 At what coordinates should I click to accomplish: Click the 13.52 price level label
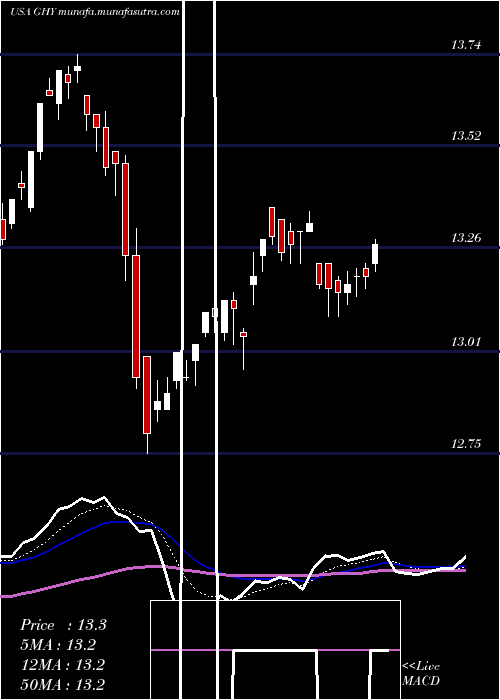point(466,136)
